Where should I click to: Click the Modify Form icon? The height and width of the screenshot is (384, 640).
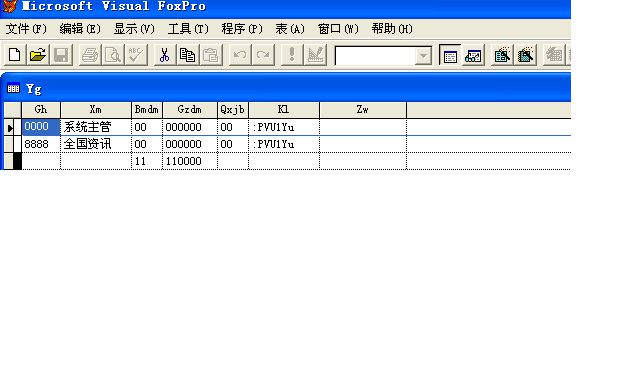coord(315,55)
